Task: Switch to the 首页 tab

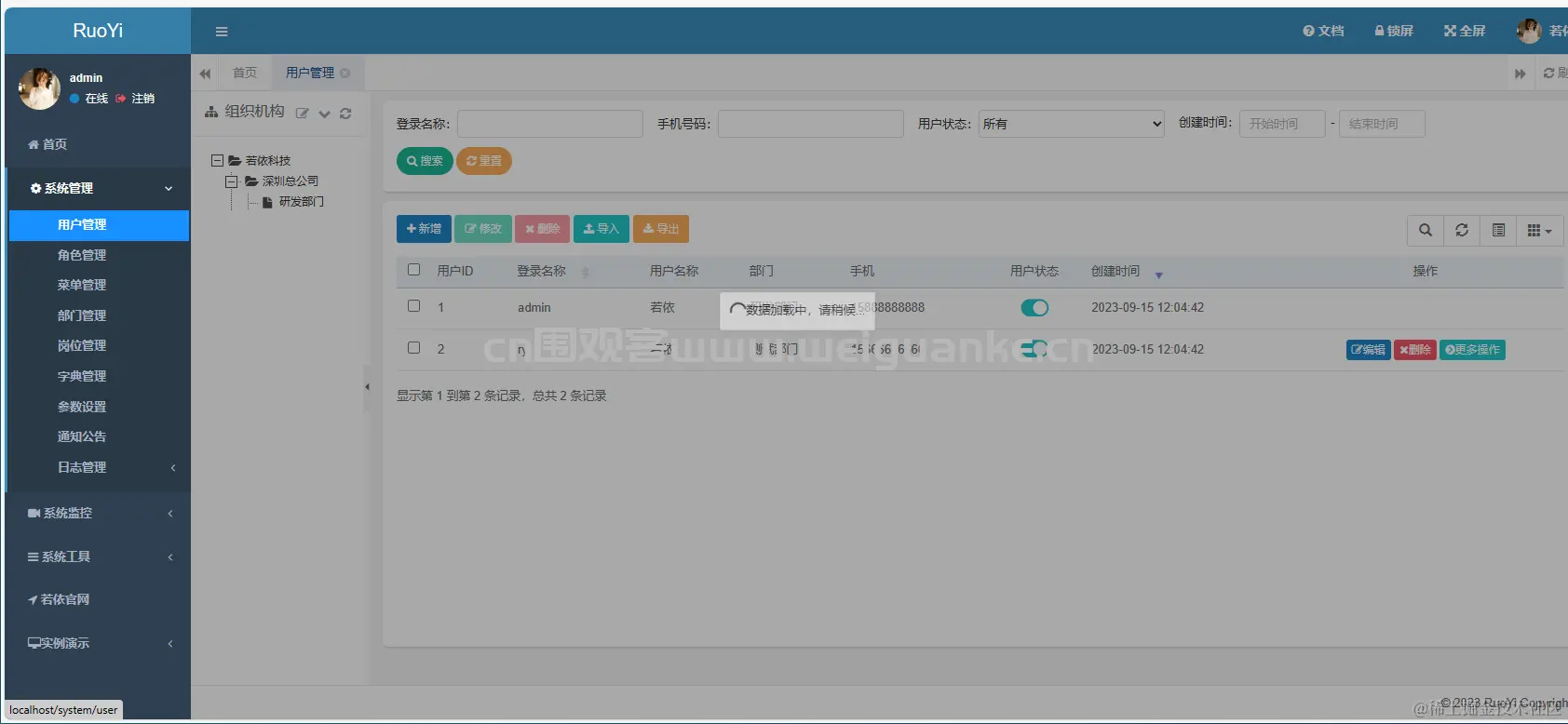Action: (x=245, y=73)
